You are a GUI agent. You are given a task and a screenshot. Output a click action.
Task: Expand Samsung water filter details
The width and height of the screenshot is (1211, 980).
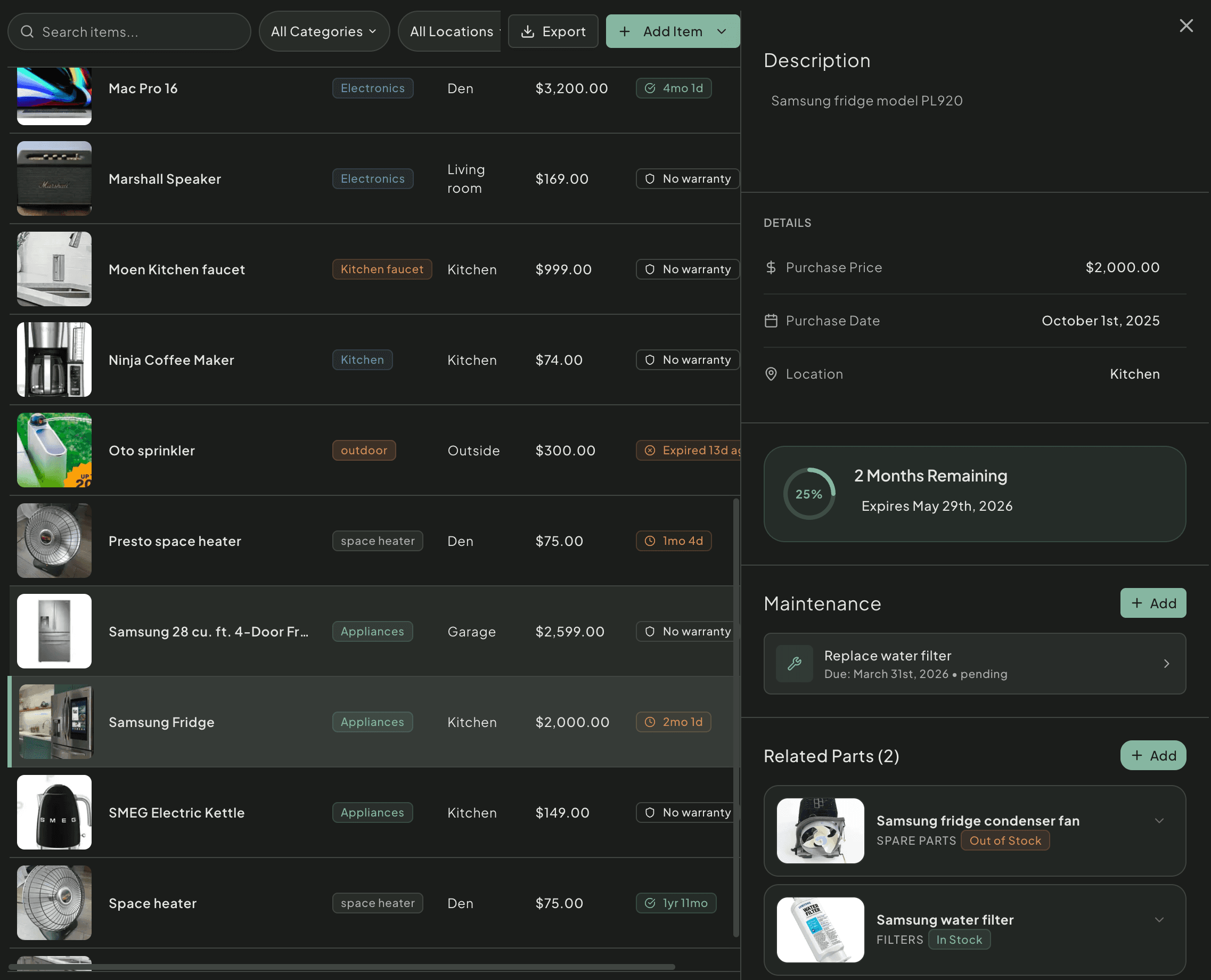[1160, 920]
